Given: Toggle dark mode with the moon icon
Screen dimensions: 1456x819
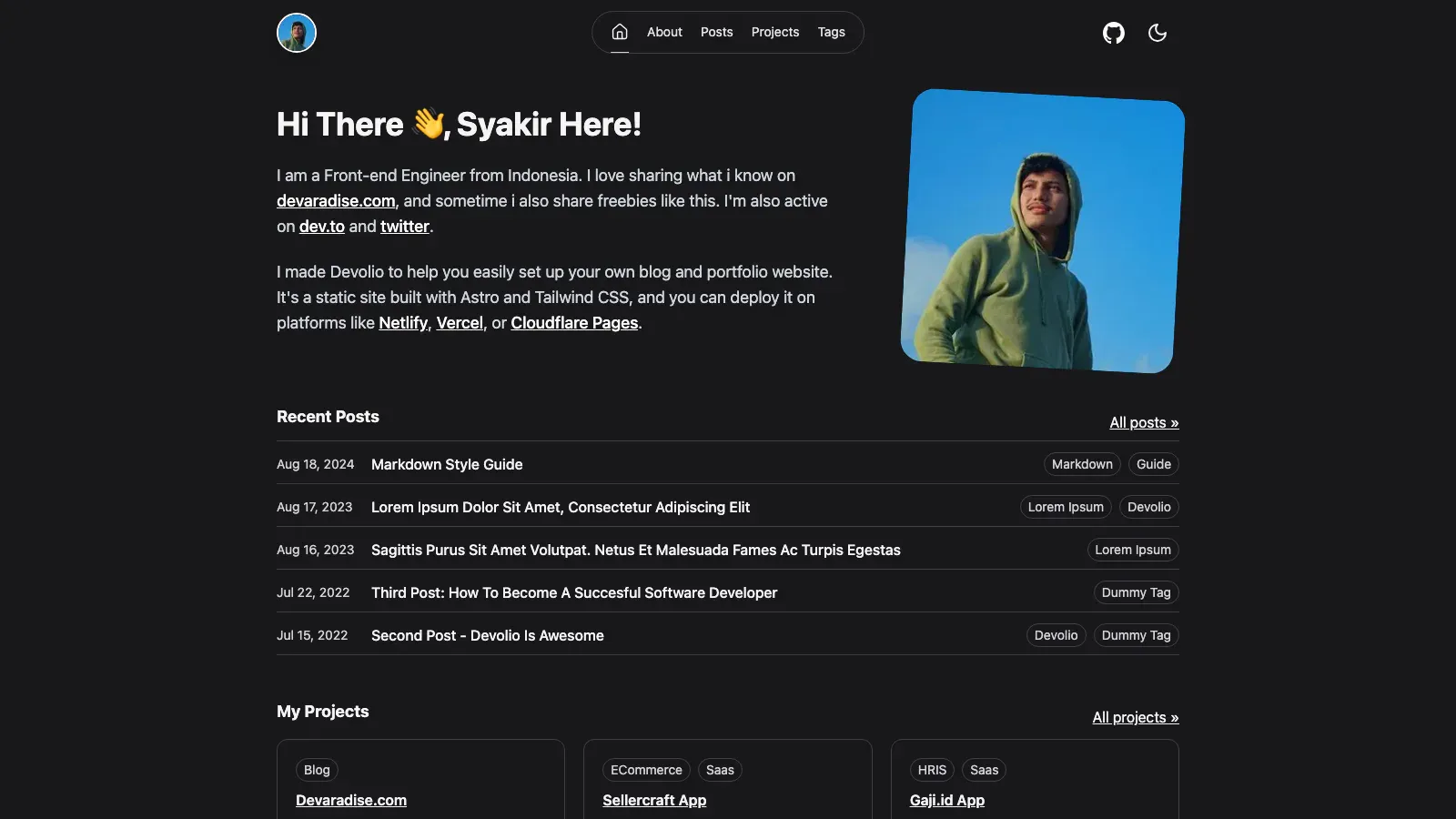Looking at the screenshot, I should pyautogui.click(x=1158, y=33).
